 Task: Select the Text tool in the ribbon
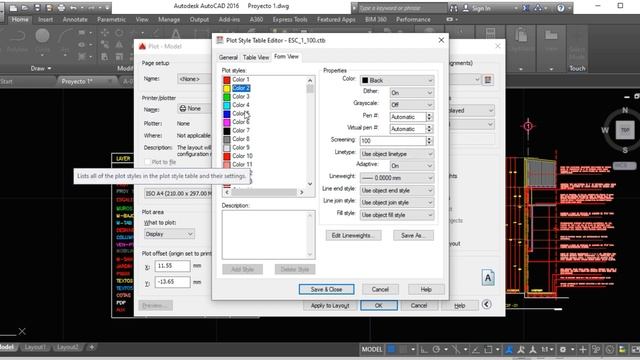[x=176, y=34]
